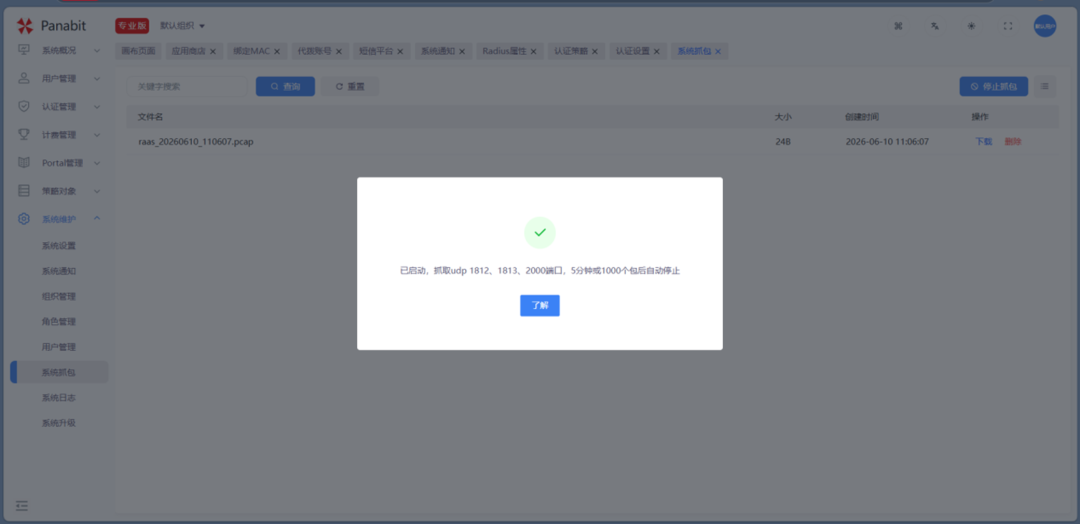Click the 了解 button in the dialog
Image resolution: width=1080 pixels, height=524 pixels.
(539, 306)
